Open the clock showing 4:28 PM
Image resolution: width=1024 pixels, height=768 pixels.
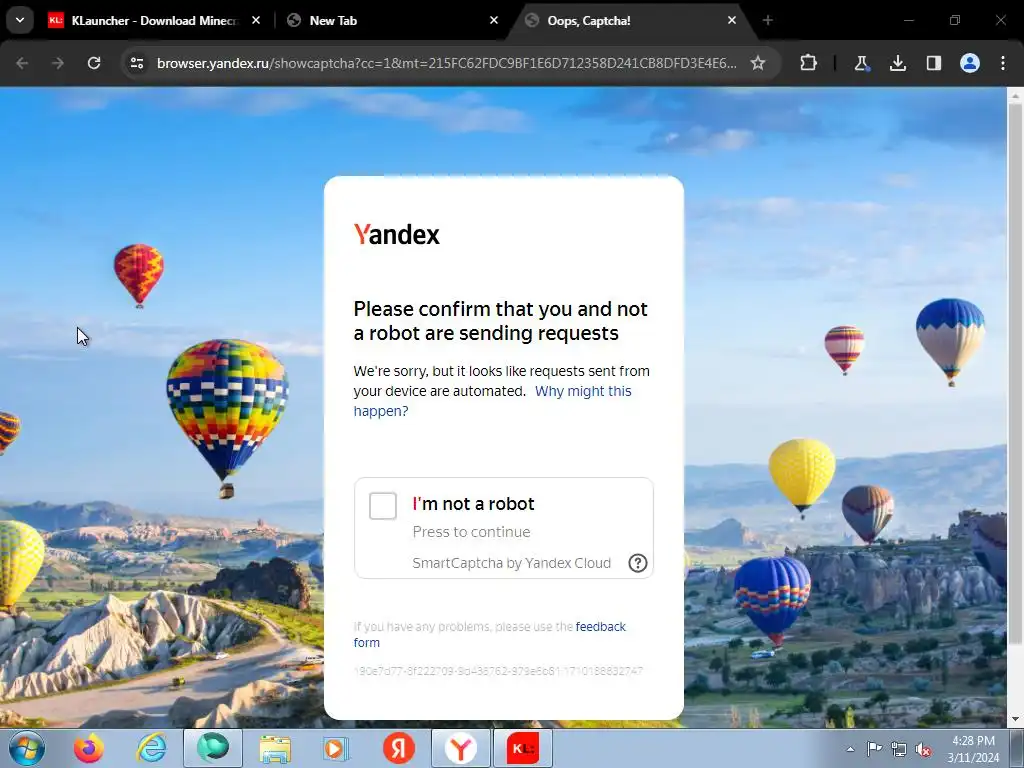973,749
